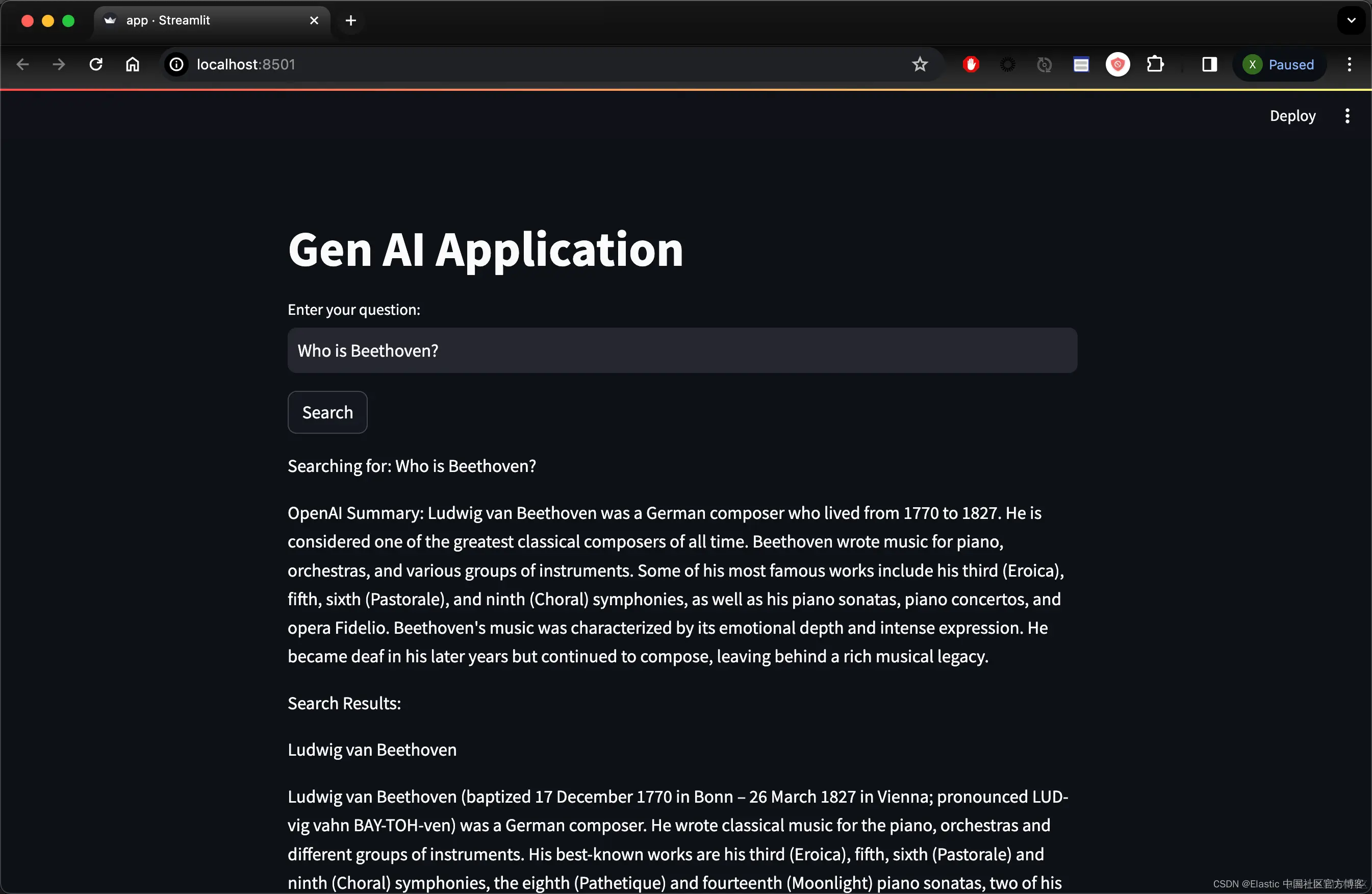Open Chrome three-dot browser menu

(1349, 64)
